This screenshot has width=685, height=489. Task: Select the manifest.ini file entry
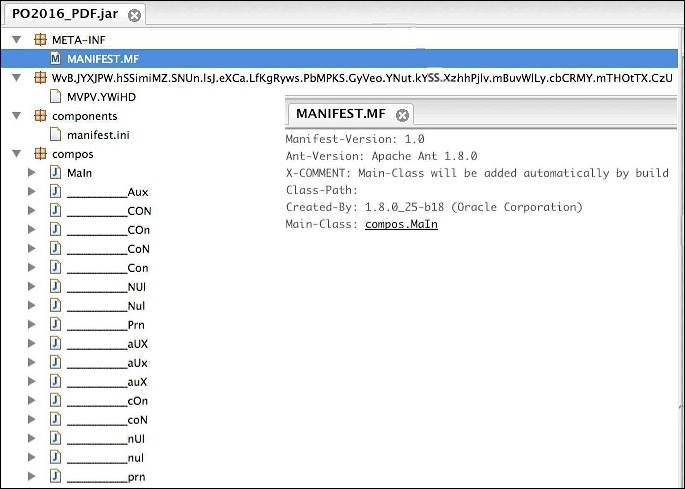pyautogui.click(x=98, y=135)
